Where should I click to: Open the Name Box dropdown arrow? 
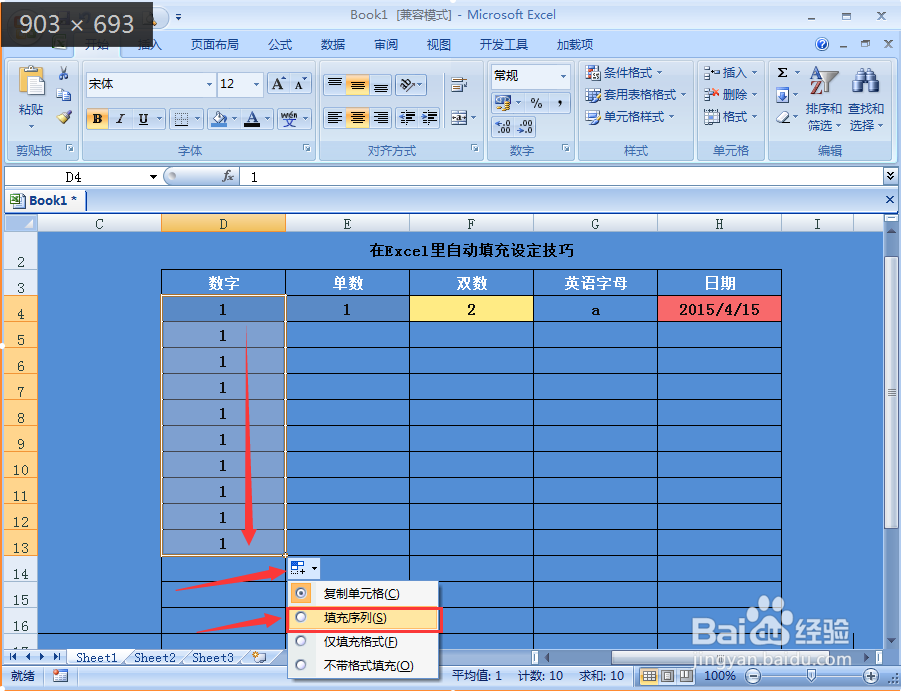coord(153,176)
